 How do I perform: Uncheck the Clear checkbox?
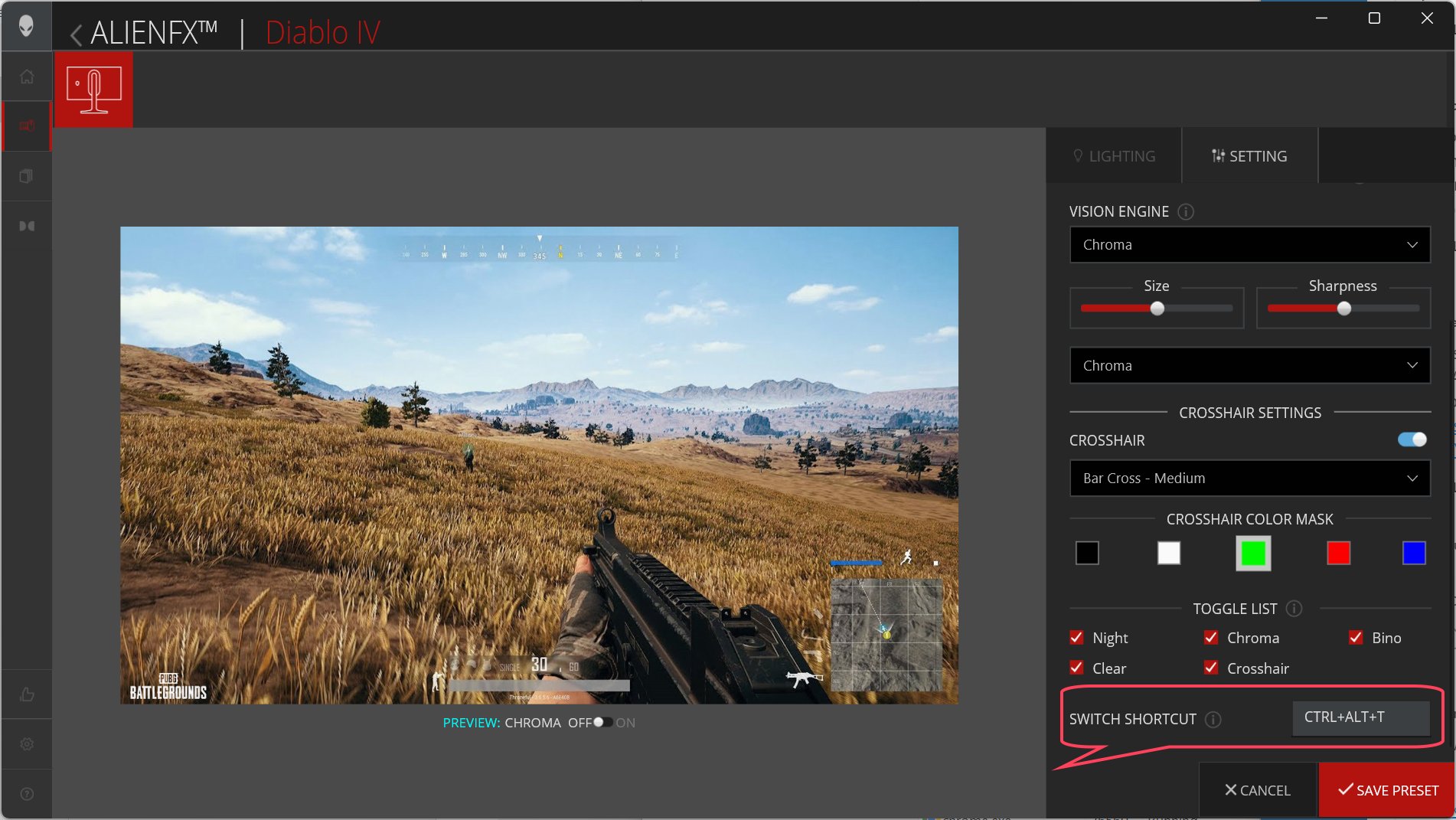pos(1076,668)
